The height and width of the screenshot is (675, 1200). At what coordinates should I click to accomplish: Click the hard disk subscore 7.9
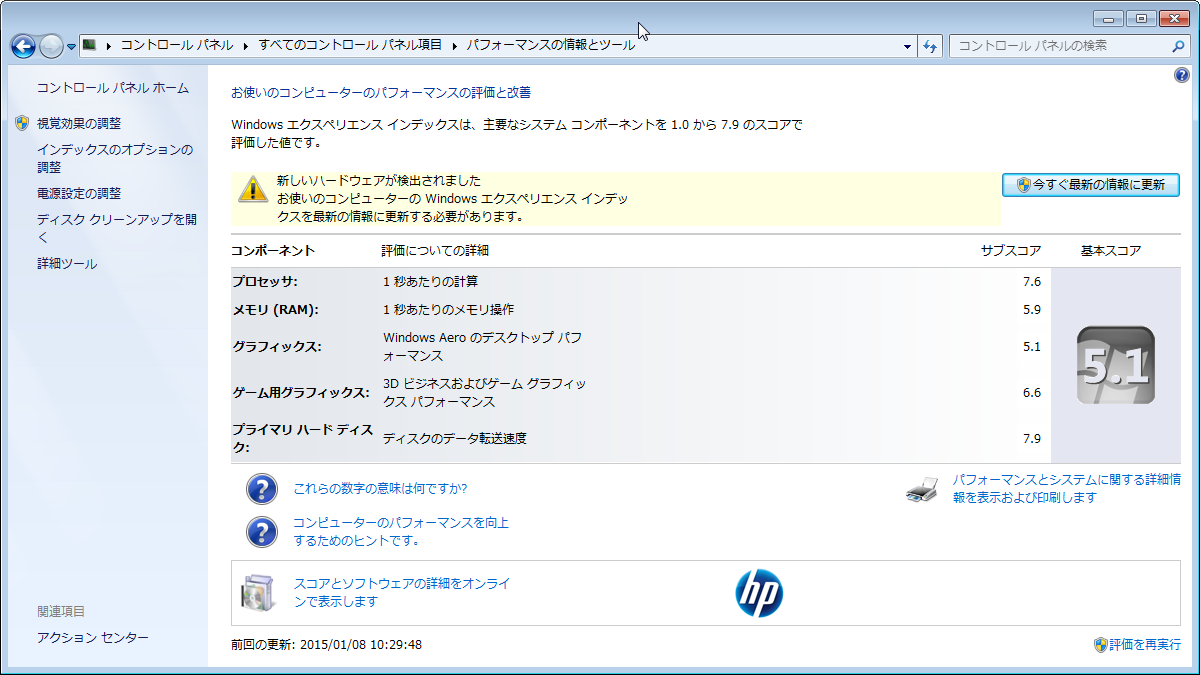(1032, 438)
